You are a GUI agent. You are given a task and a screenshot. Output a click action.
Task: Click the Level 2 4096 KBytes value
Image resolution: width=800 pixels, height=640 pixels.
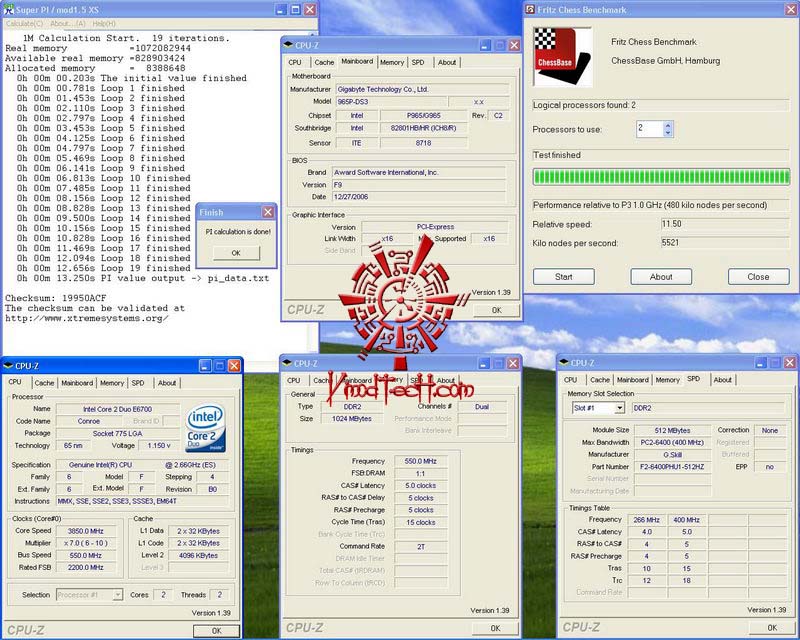[198, 555]
